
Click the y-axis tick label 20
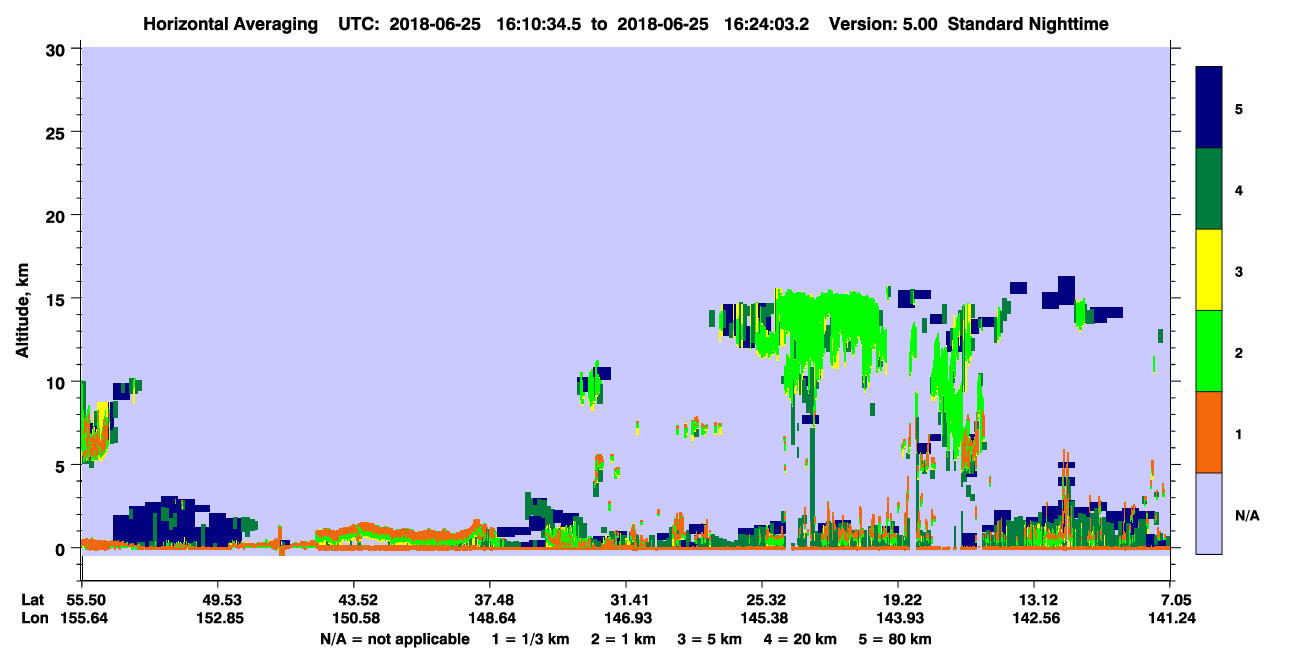coord(58,216)
